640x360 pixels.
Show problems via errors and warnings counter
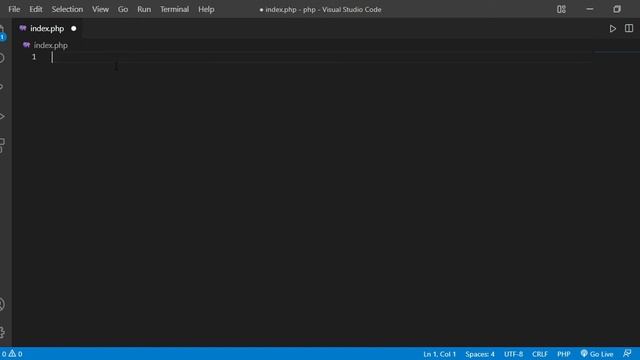(x=11, y=354)
